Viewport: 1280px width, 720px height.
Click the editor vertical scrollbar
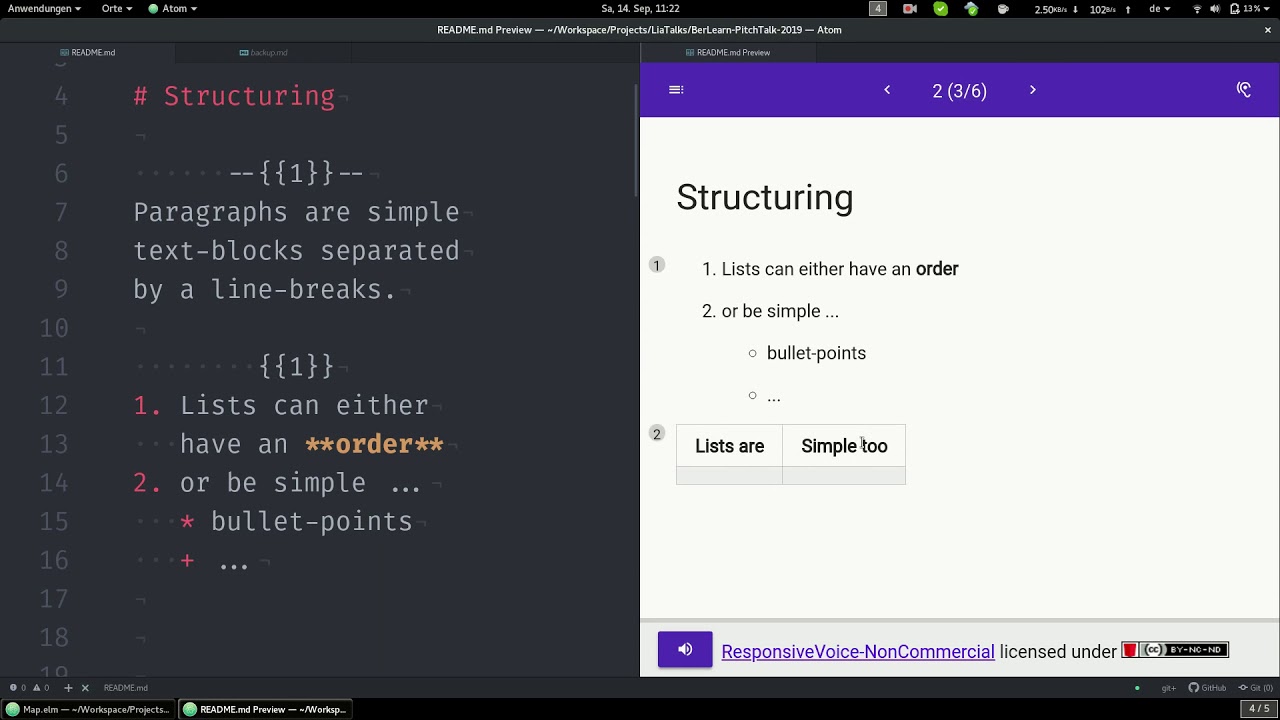click(636, 140)
